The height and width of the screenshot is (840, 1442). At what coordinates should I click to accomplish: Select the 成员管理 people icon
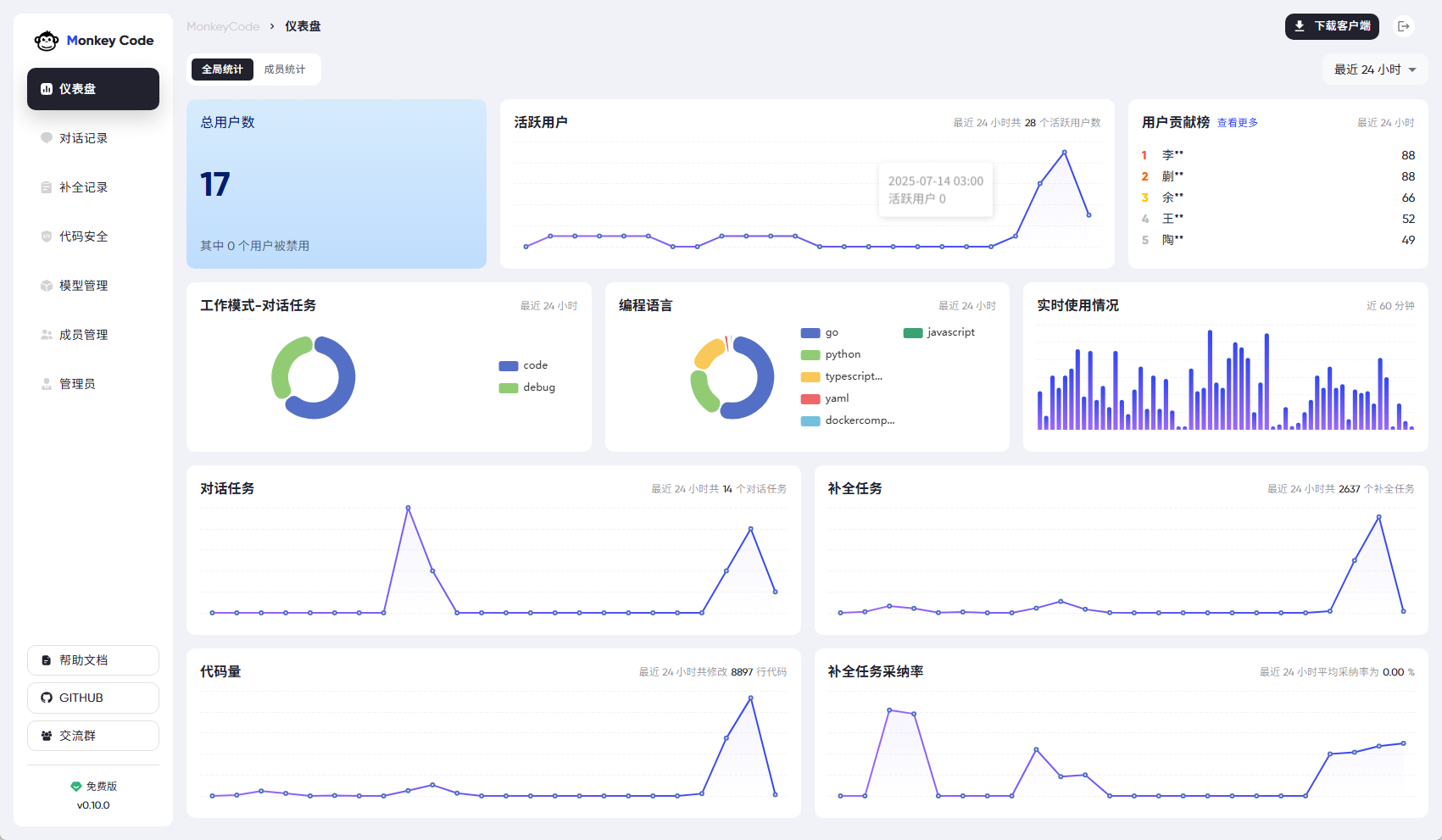tap(47, 335)
